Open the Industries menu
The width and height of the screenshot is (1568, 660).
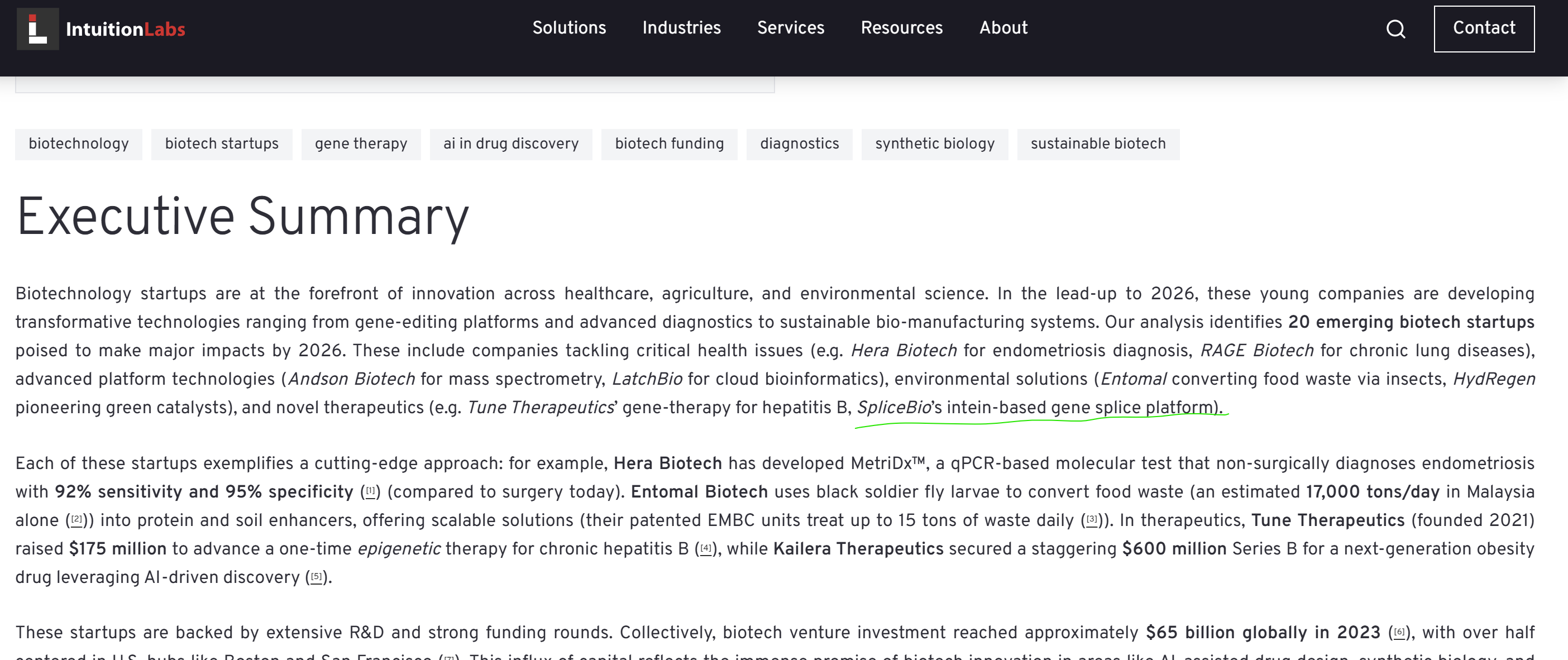pos(681,28)
